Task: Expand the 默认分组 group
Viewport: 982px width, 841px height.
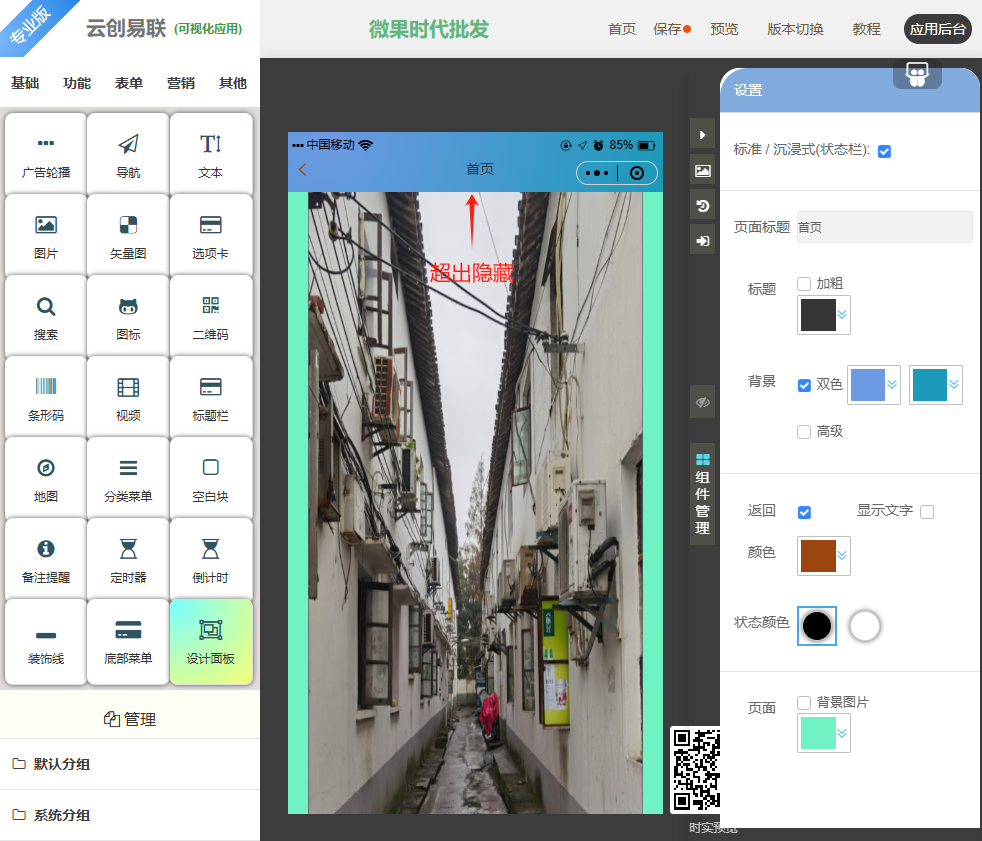Action: pos(62,764)
